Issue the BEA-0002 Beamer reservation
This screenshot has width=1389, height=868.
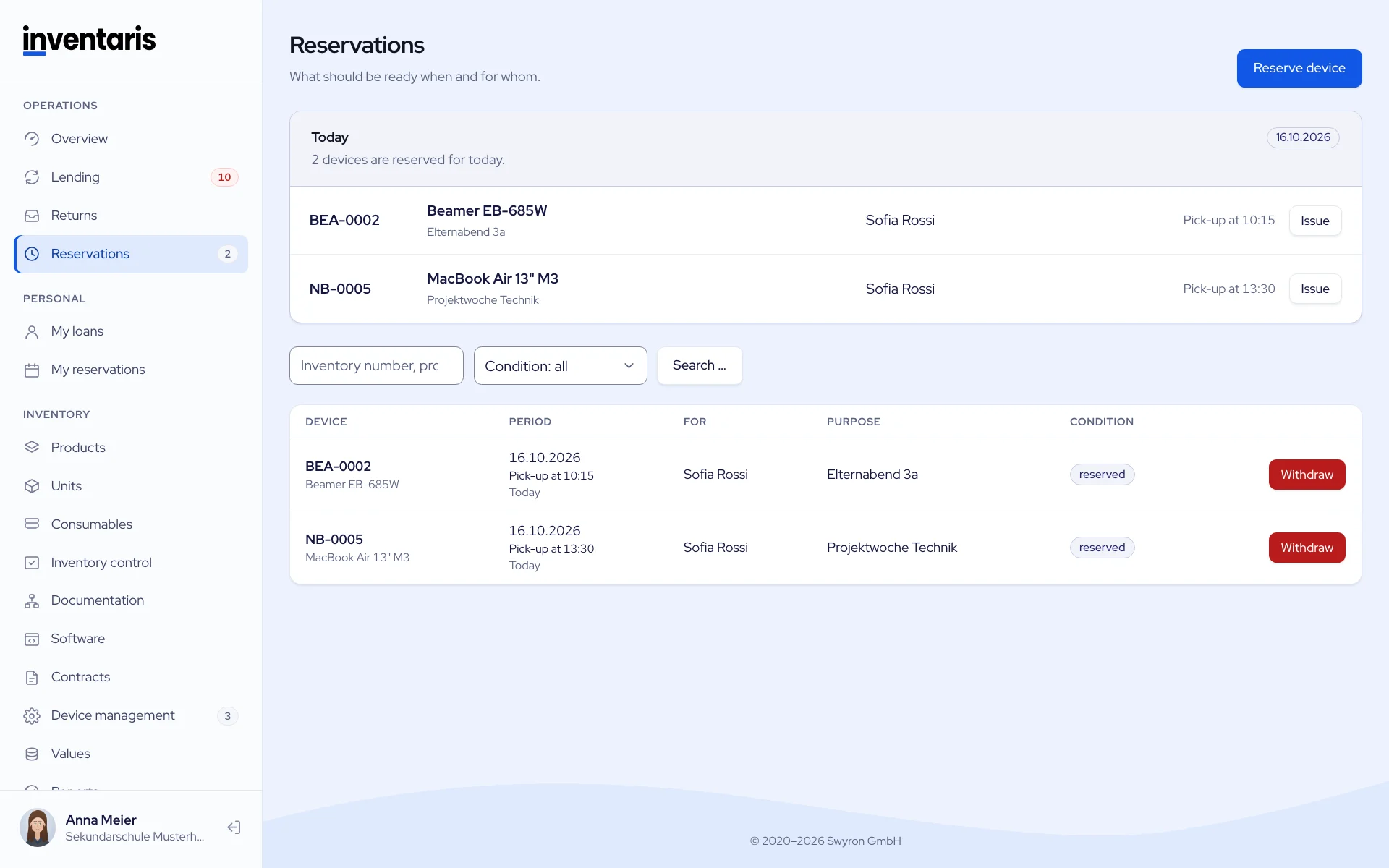coord(1315,221)
